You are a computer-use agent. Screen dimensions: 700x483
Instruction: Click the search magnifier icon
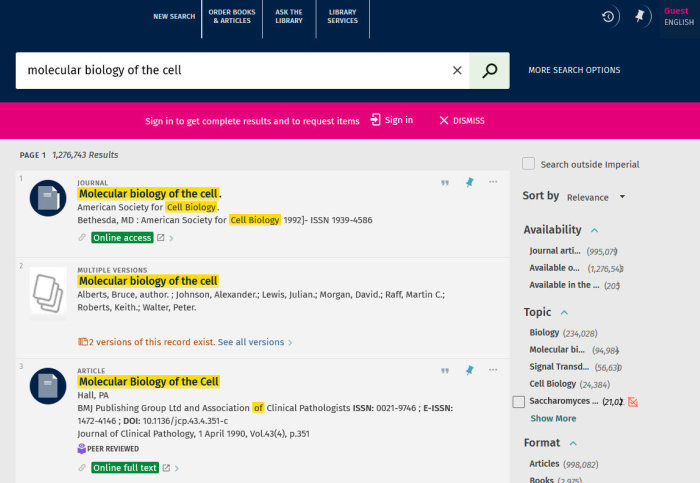(489, 70)
